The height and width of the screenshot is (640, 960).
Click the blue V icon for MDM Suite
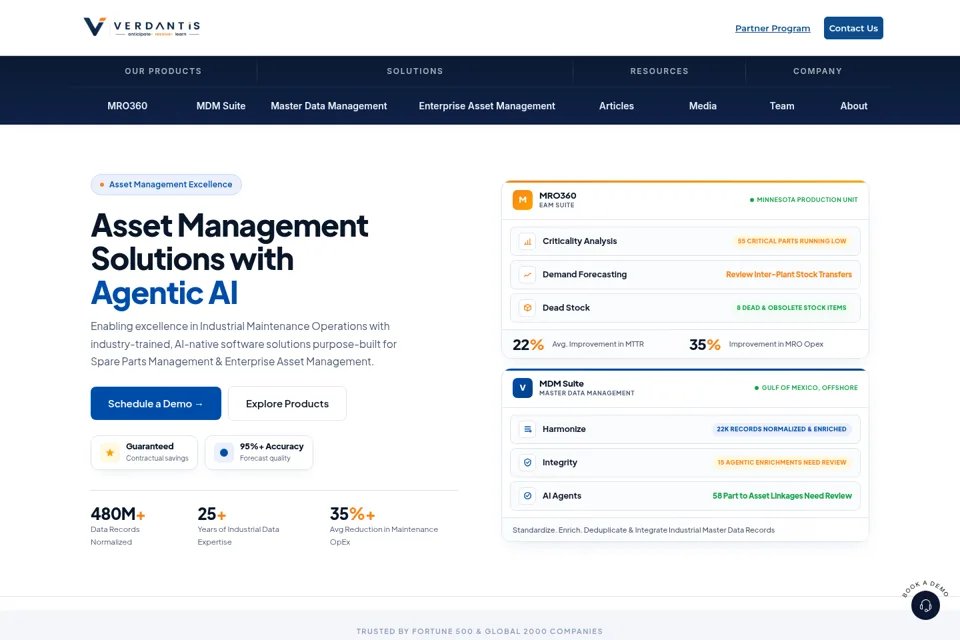(x=522, y=388)
